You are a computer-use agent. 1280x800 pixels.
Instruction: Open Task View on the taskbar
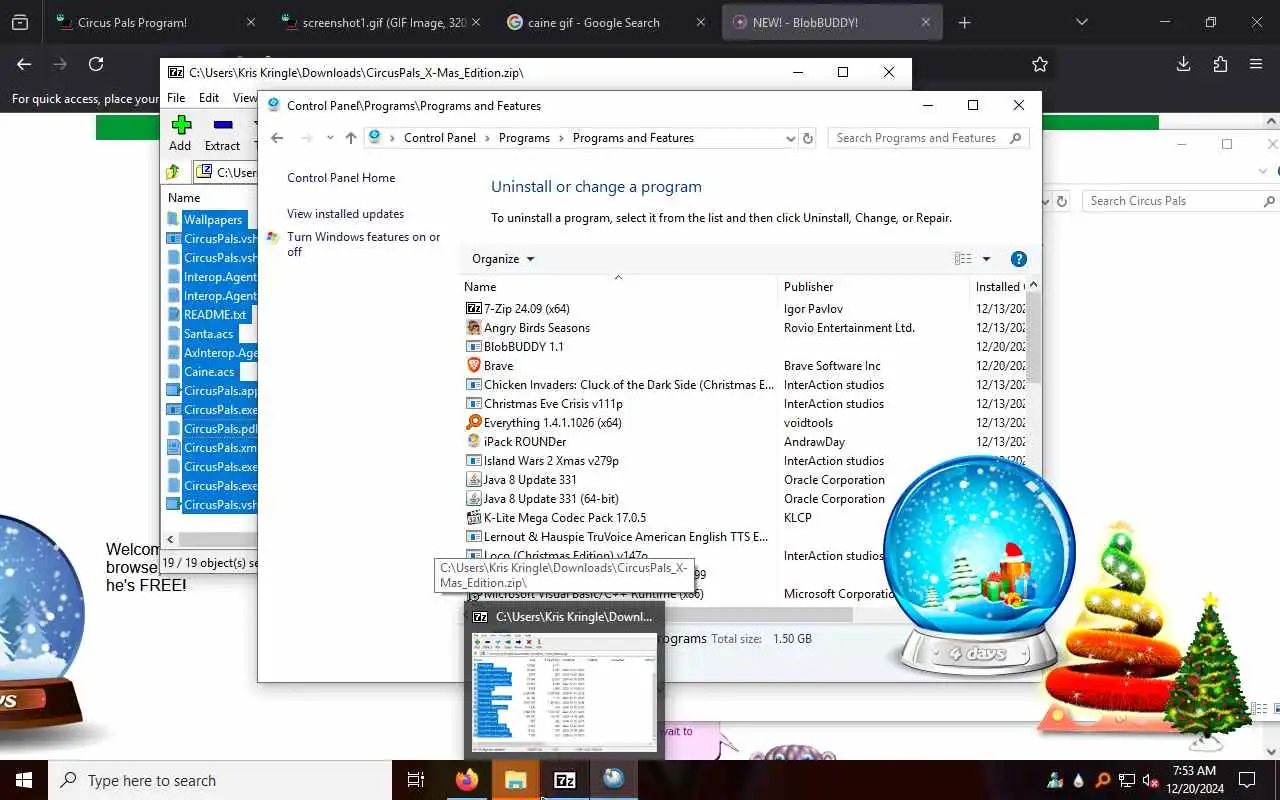click(x=416, y=780)
